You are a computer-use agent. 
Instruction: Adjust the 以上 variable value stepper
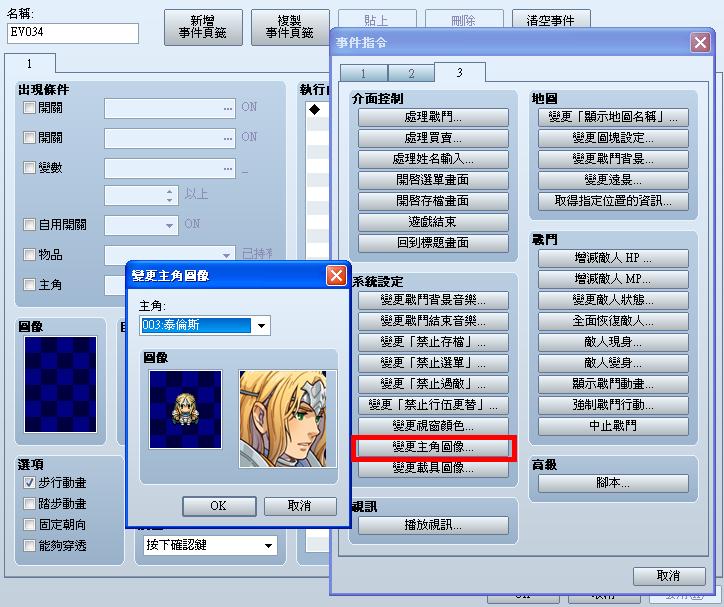pos(169,196)
